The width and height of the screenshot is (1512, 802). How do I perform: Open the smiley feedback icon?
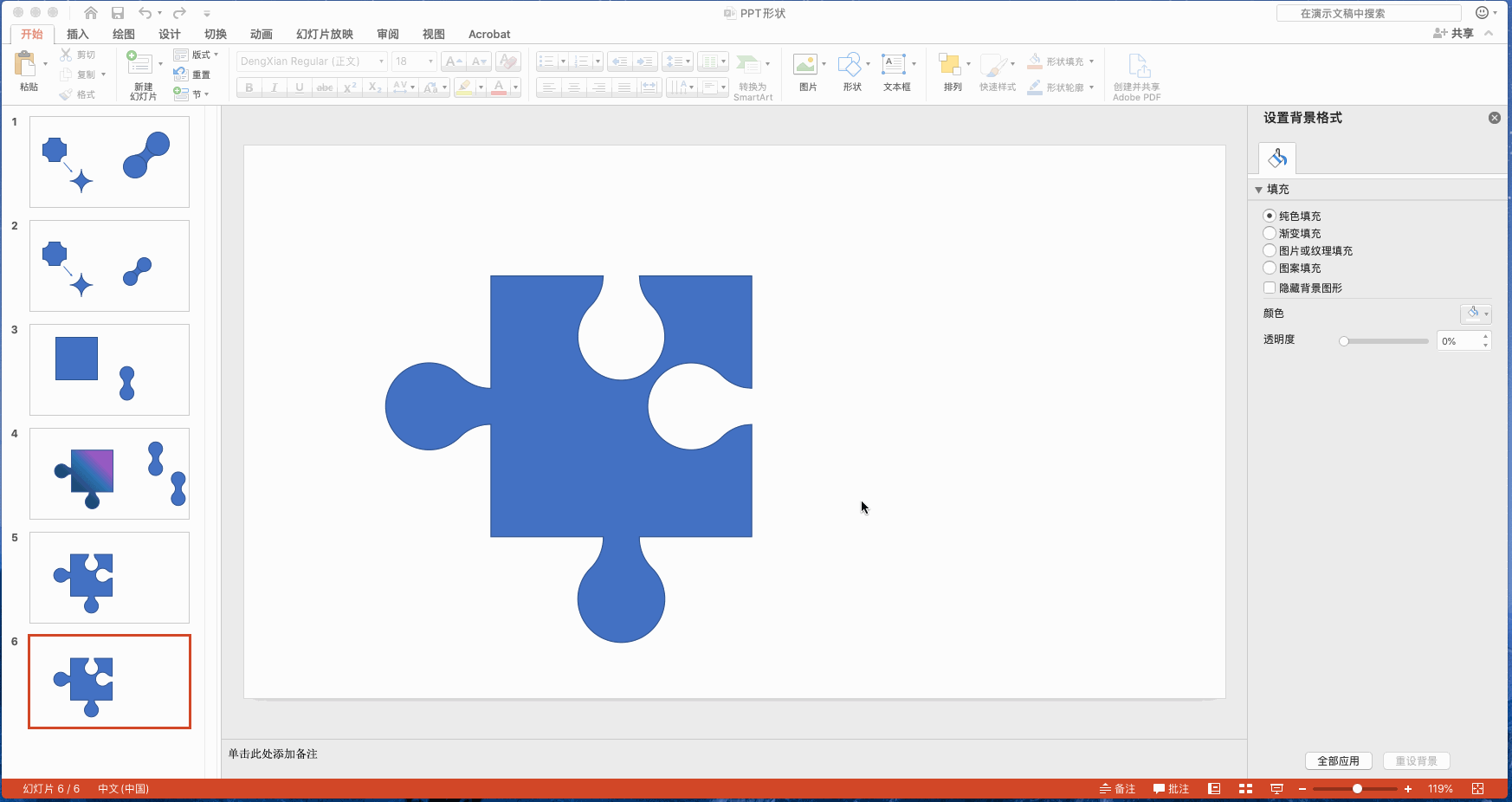coord(1482,13)
